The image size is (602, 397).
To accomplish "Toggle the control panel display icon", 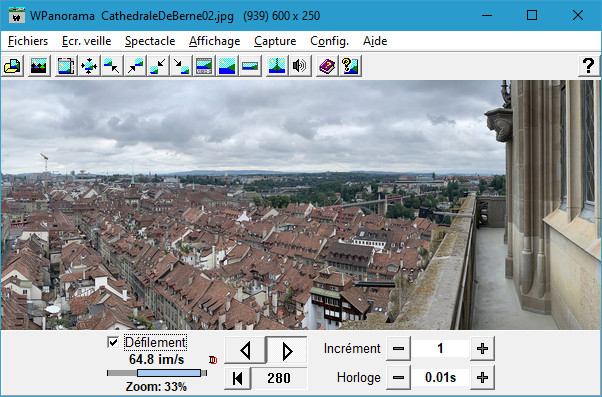I will point(204,66).
